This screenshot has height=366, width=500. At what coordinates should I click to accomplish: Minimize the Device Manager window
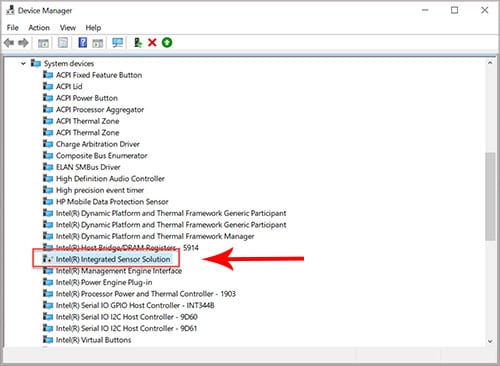(x=425, y=10)
